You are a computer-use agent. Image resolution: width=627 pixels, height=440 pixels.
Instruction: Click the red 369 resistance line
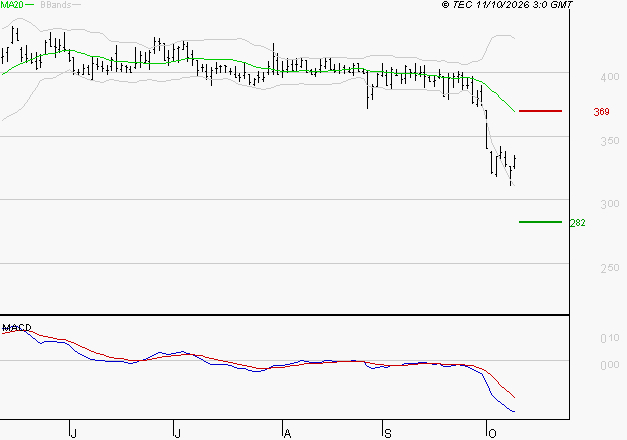[540, 111]
